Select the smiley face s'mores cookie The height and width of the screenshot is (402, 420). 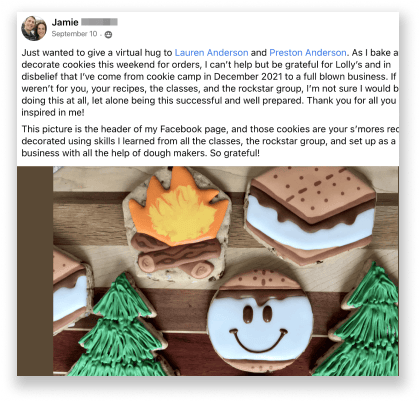point(260,322)
